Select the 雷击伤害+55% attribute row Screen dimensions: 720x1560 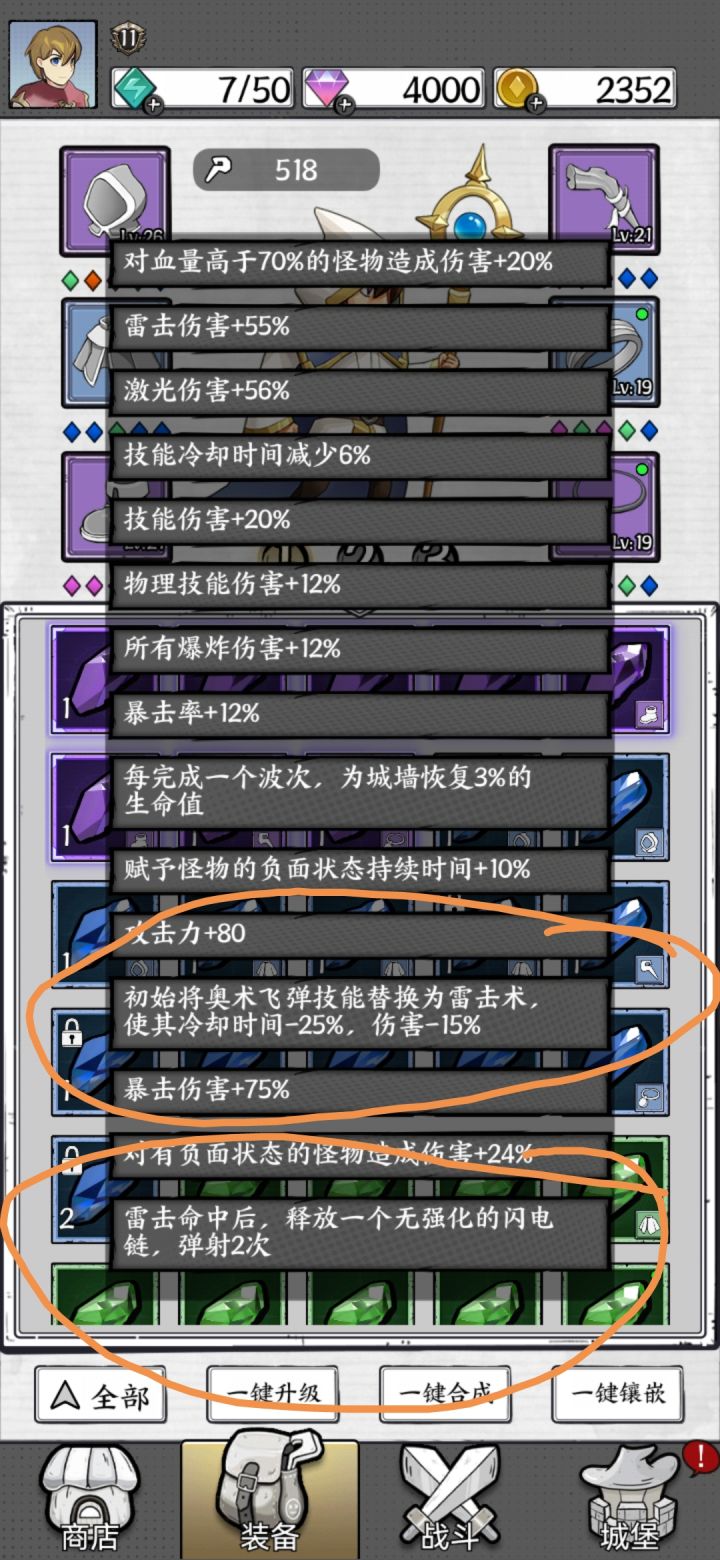(x=360, y=327)
